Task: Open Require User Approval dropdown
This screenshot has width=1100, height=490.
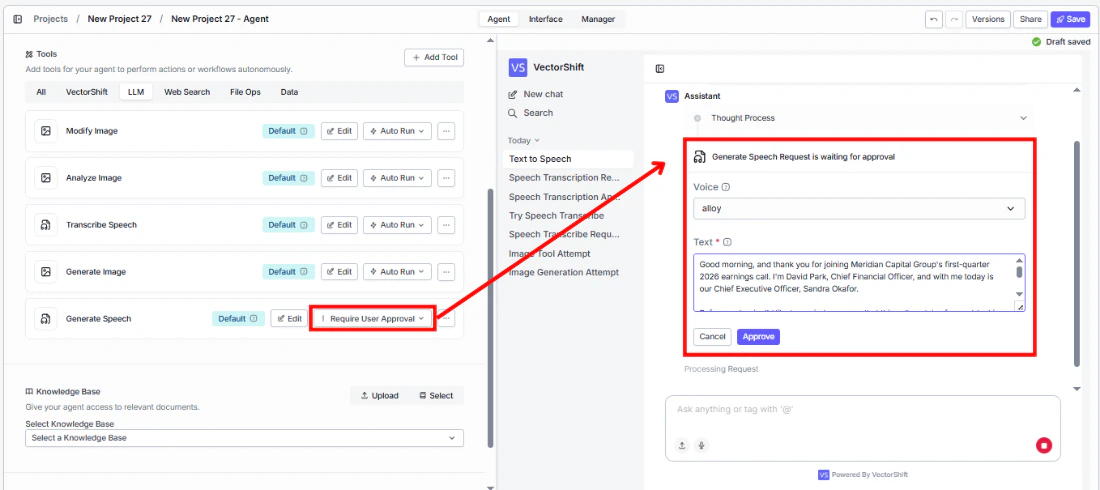Action: coord(373,319)
